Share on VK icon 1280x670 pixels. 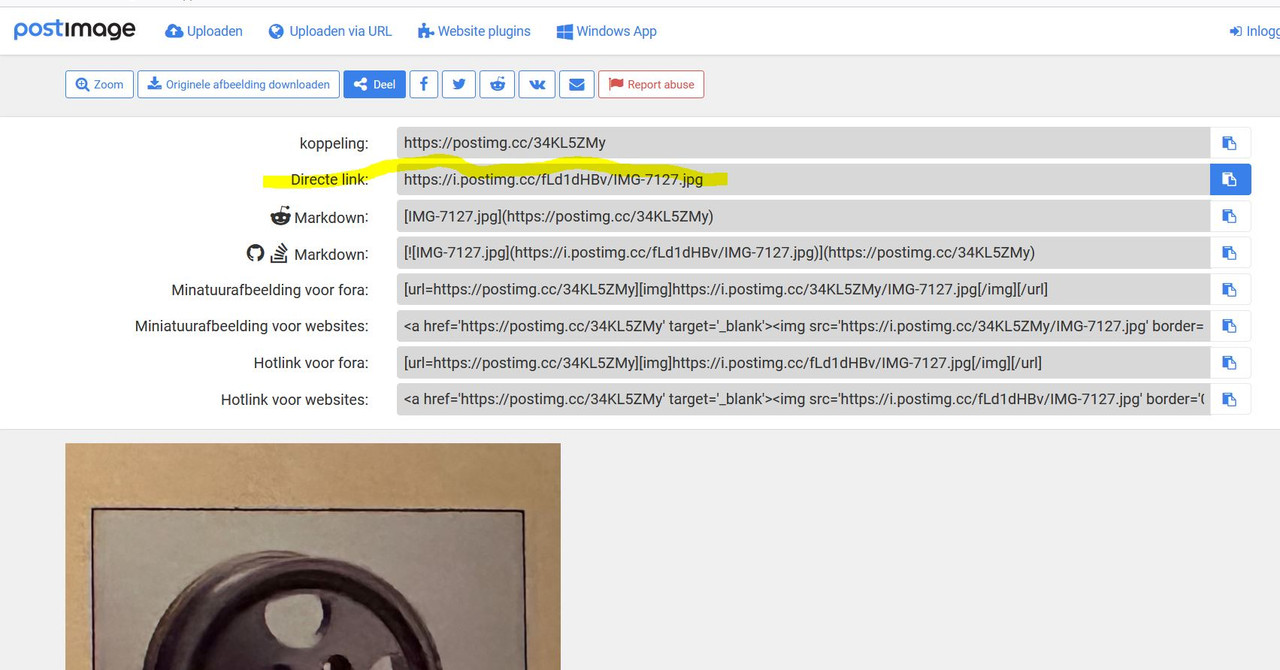coord(537,84)
